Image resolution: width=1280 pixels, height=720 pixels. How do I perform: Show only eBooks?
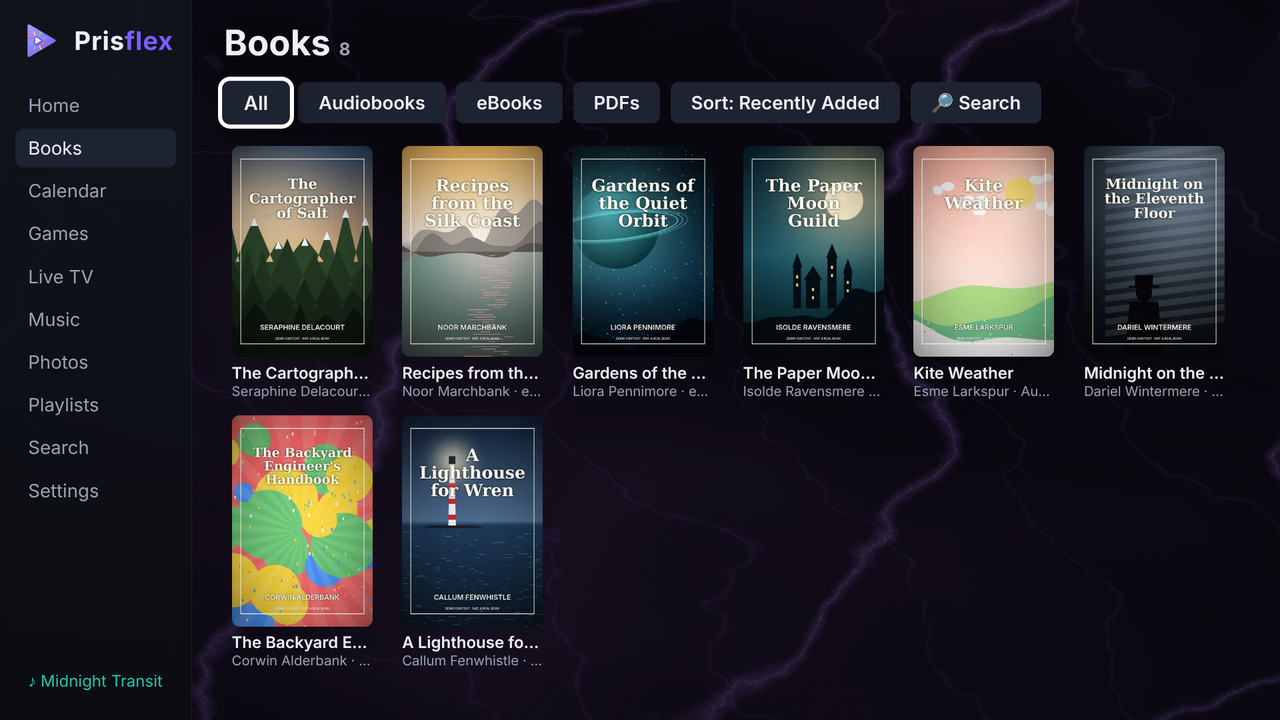point(509,103)
